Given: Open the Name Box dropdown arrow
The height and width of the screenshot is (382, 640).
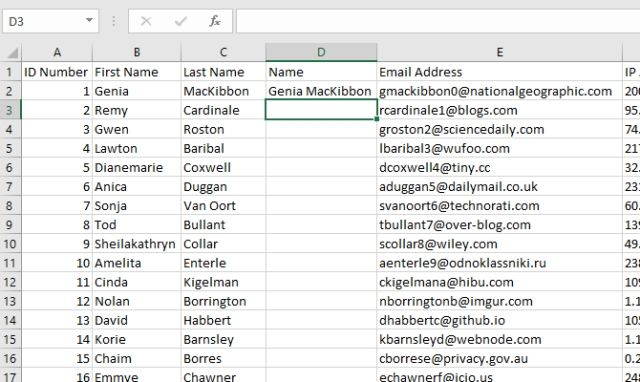Looking at the screenshot, I should (x=89, y=20).
